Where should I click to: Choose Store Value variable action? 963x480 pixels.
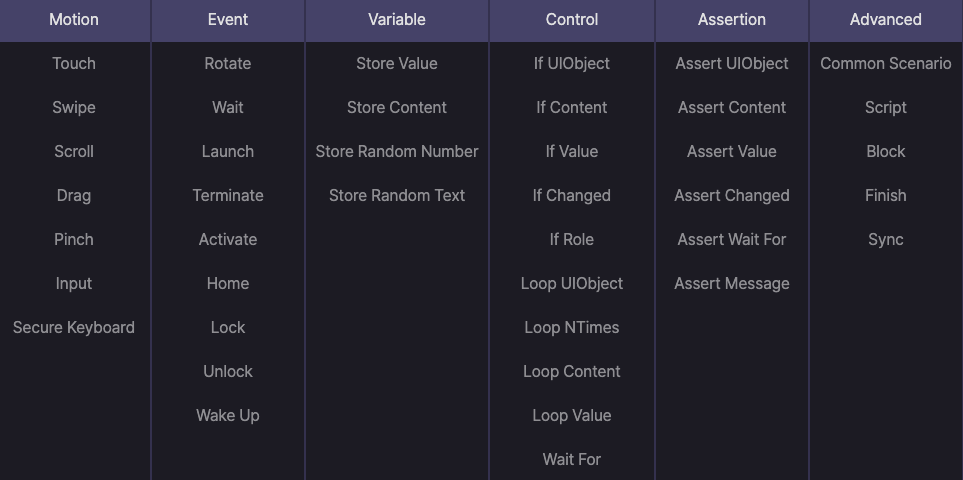point(397,63)
